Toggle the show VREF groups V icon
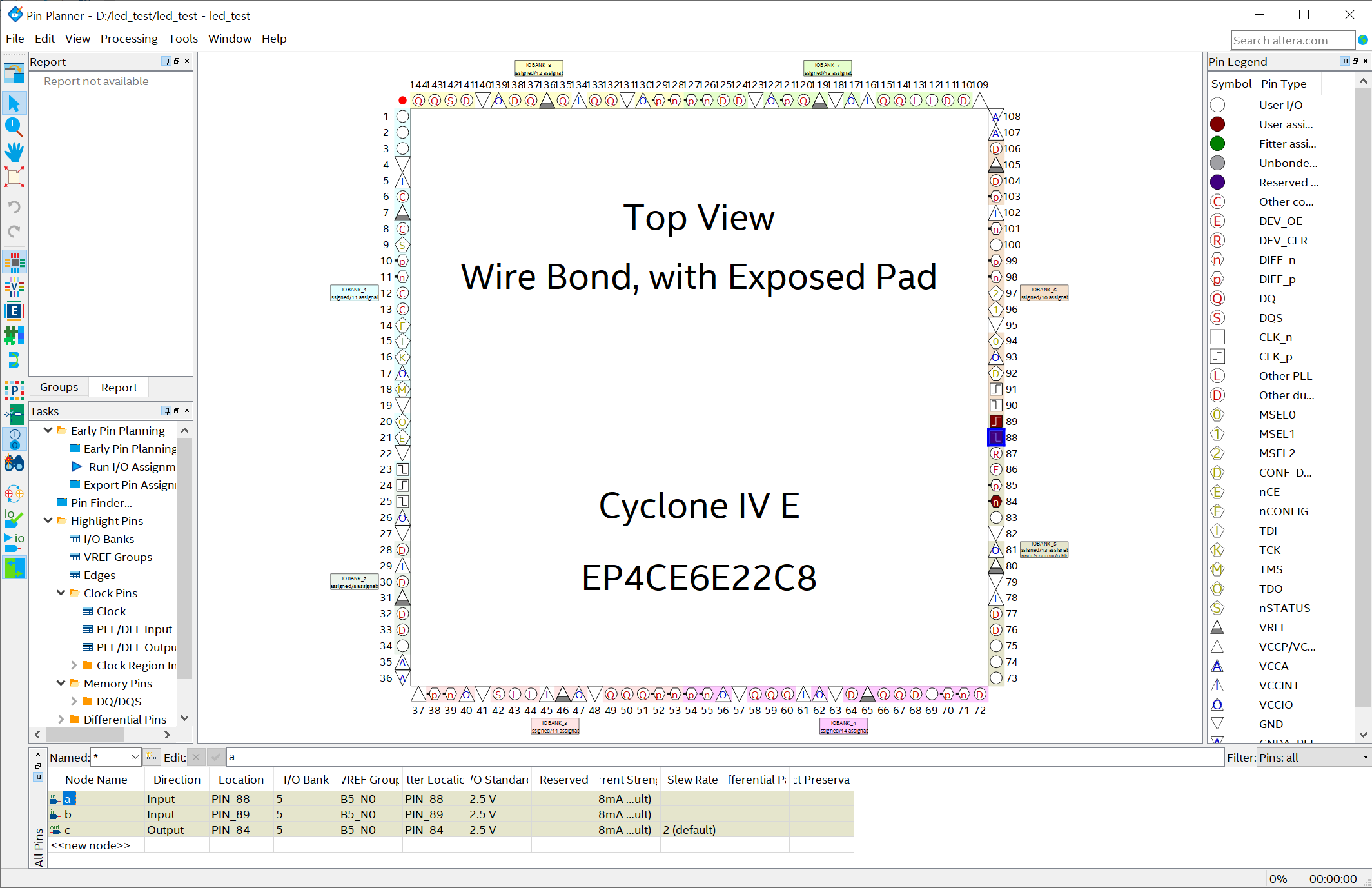1372x888 pixels. (x=14, y=287)
